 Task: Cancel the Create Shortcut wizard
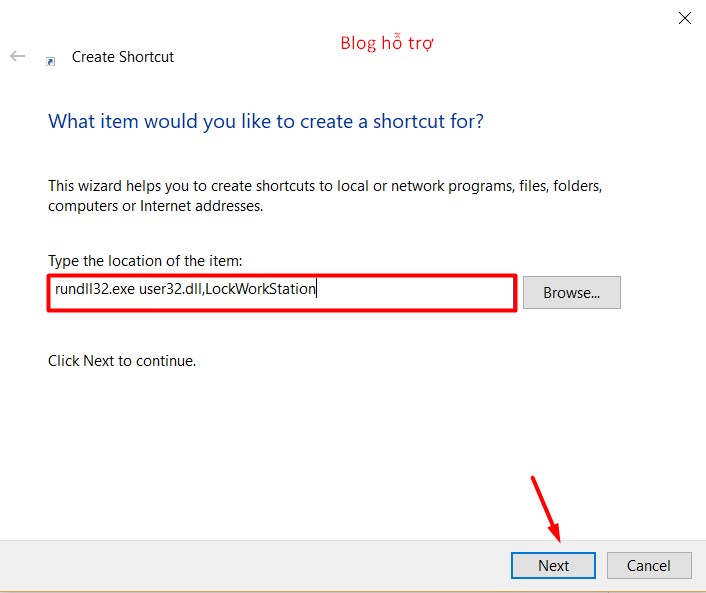[x=648, y=565]
